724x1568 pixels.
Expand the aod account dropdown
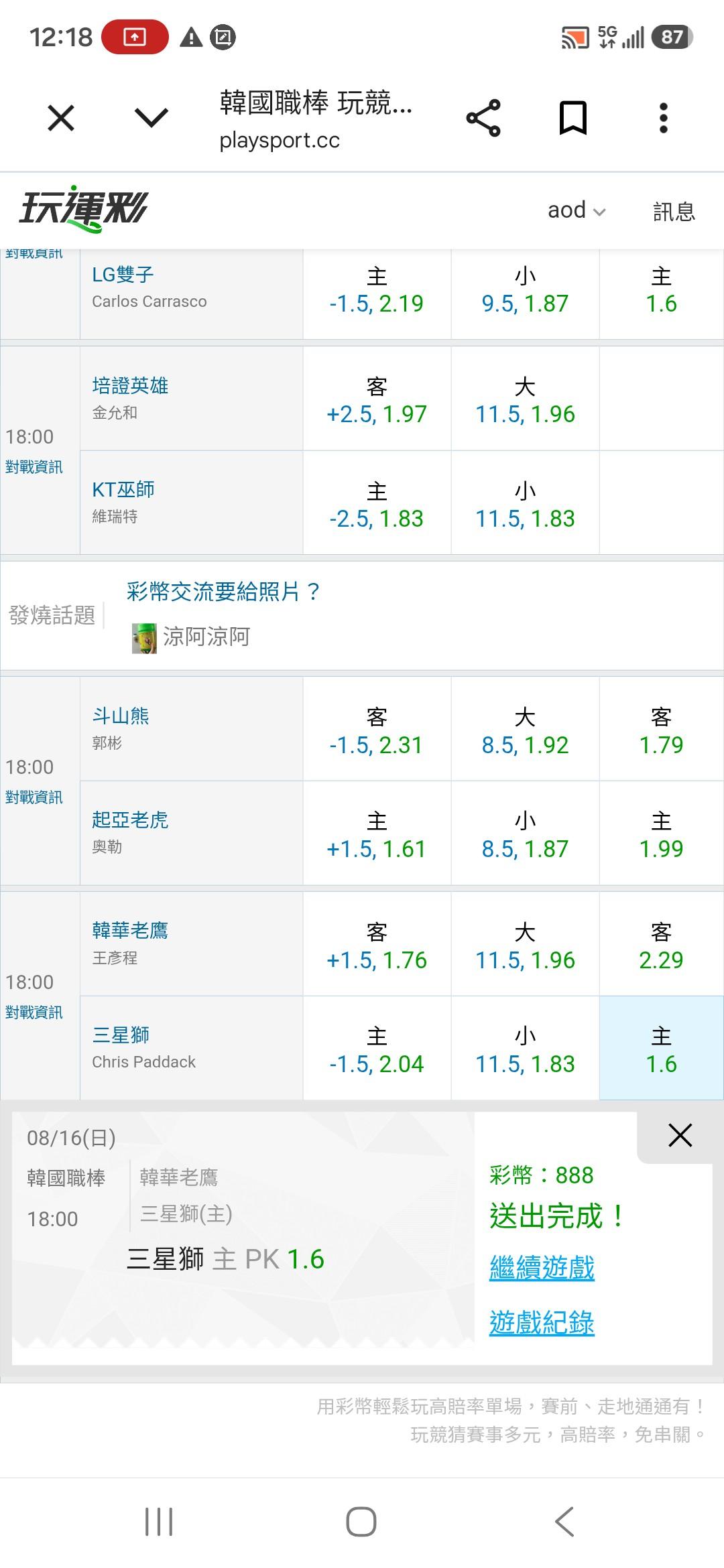tap(577, 210)
